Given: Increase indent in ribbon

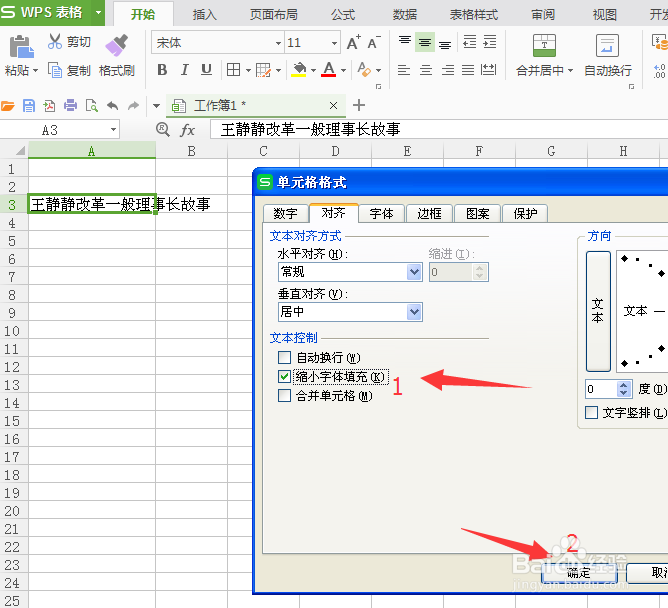Looking at the screenshot, I should 490,42.
